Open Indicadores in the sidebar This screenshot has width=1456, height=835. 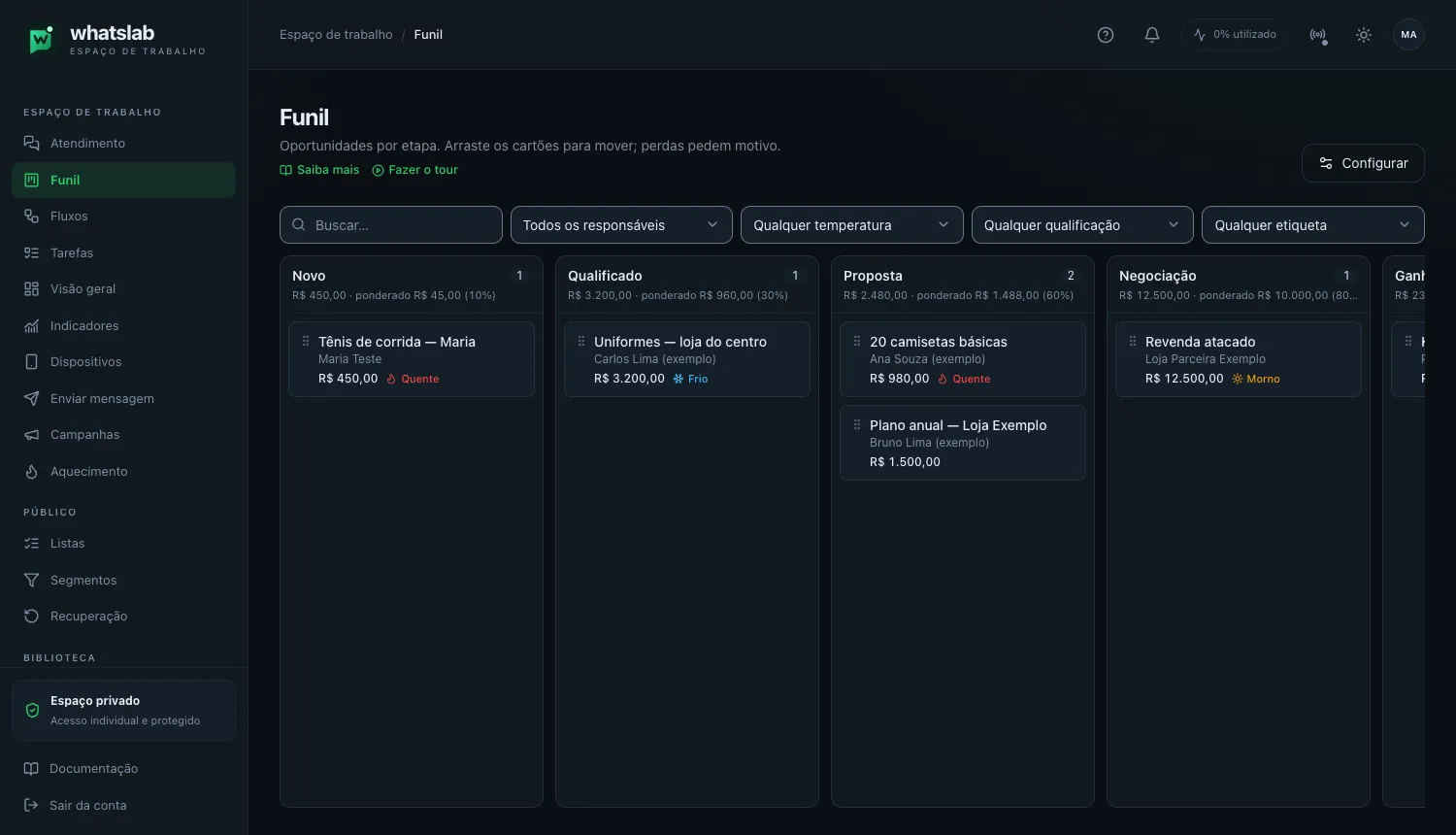point(123,326)
